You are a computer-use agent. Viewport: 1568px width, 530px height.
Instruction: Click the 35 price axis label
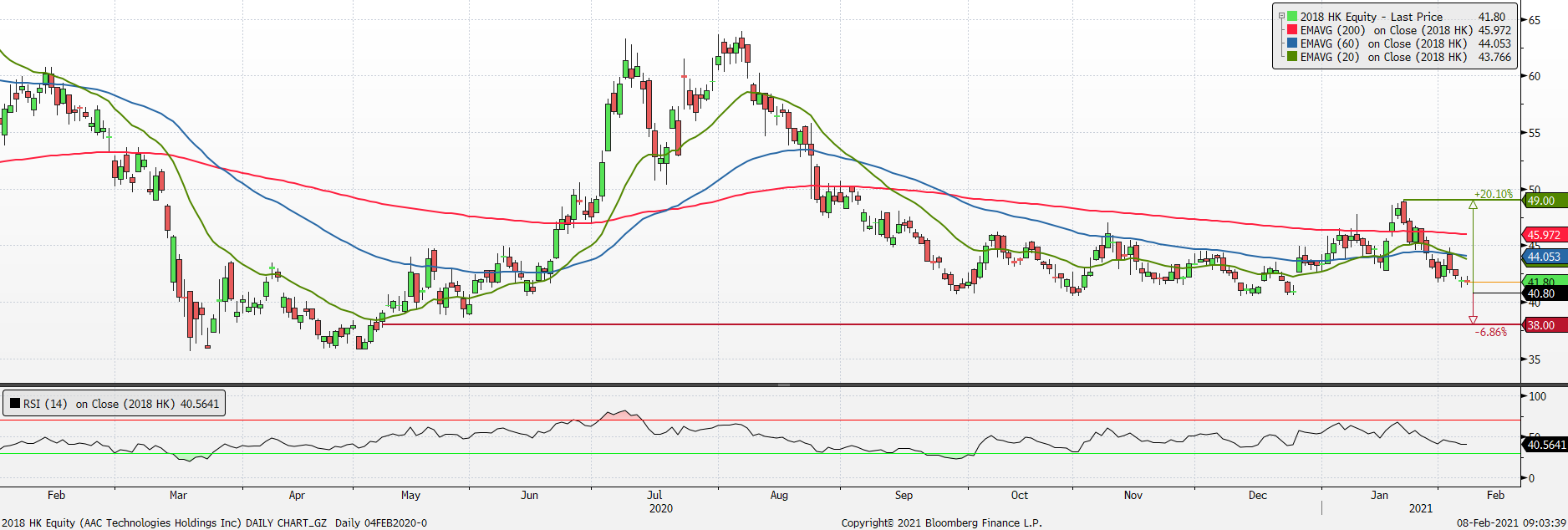pos(1535,359)
